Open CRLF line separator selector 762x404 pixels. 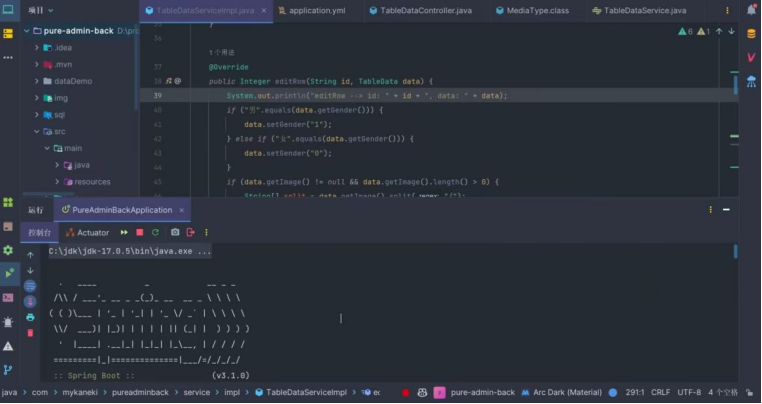click(660, 392)
